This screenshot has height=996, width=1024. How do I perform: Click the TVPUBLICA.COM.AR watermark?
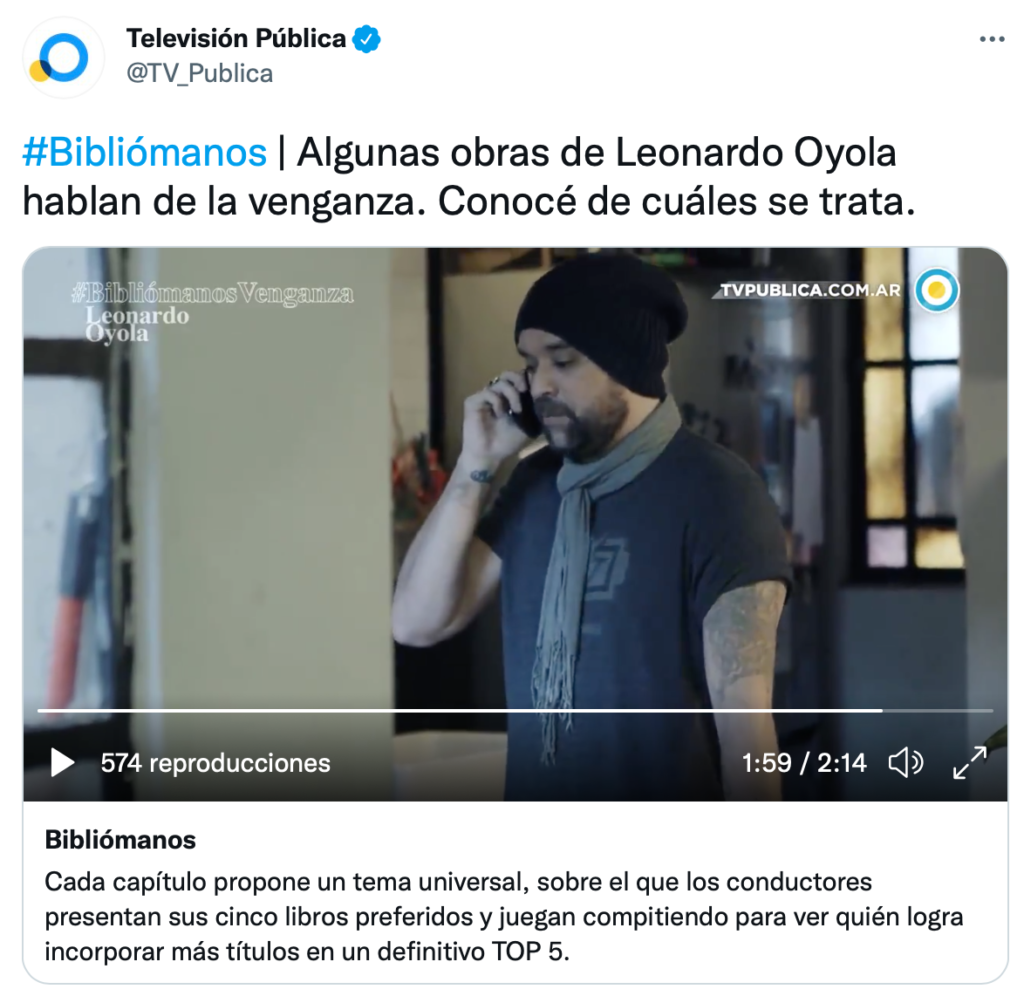[810, 290]
